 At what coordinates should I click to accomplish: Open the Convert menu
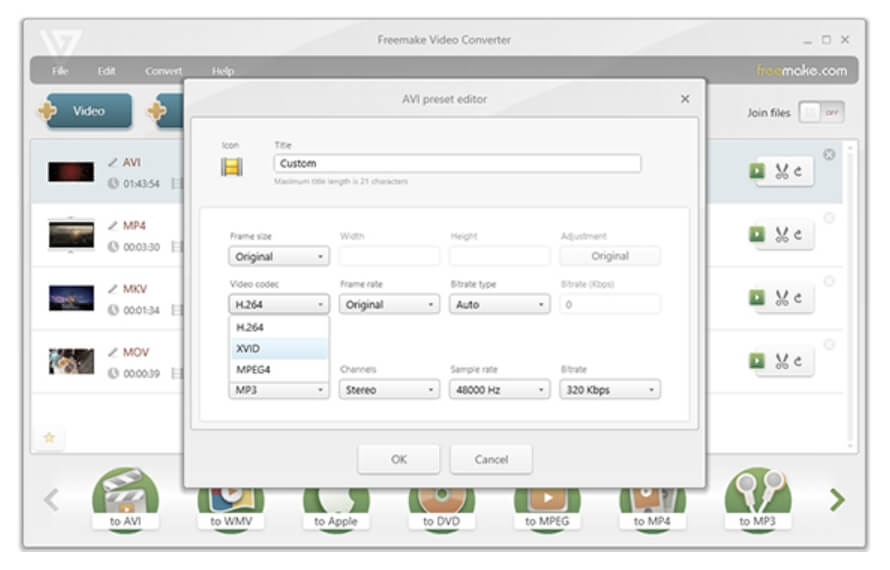point(163,71)
